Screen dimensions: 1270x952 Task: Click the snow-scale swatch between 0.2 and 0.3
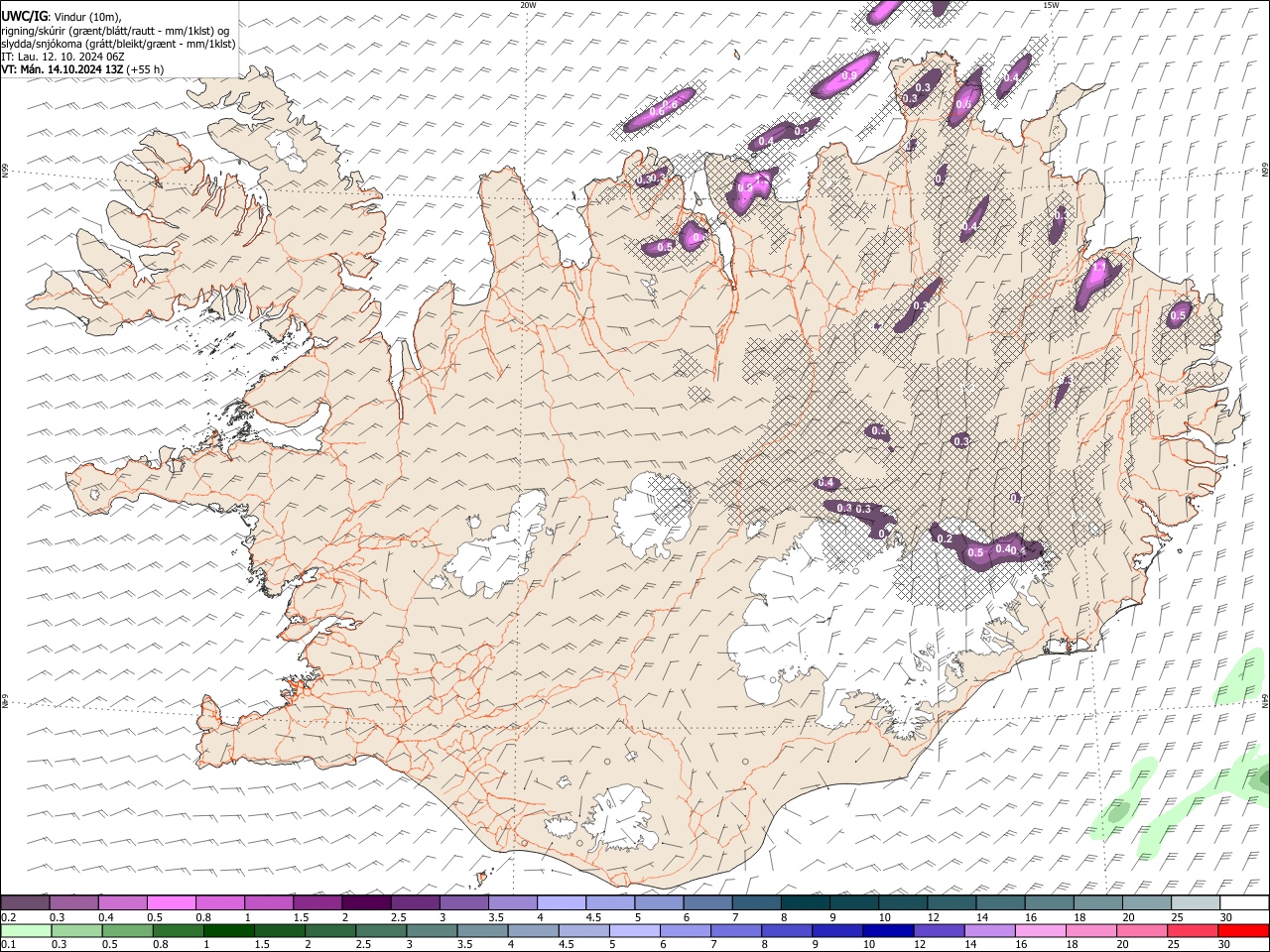(x=26, y=902)
